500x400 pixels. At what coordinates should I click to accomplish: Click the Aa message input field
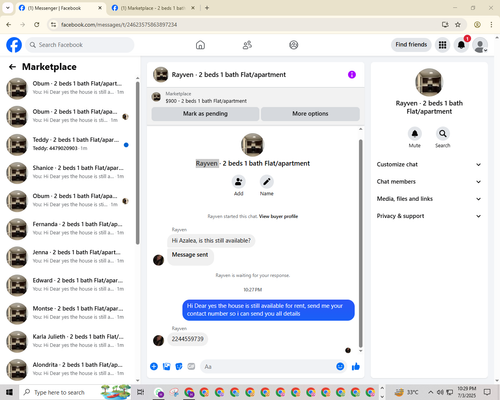click(x=267, y=367)
